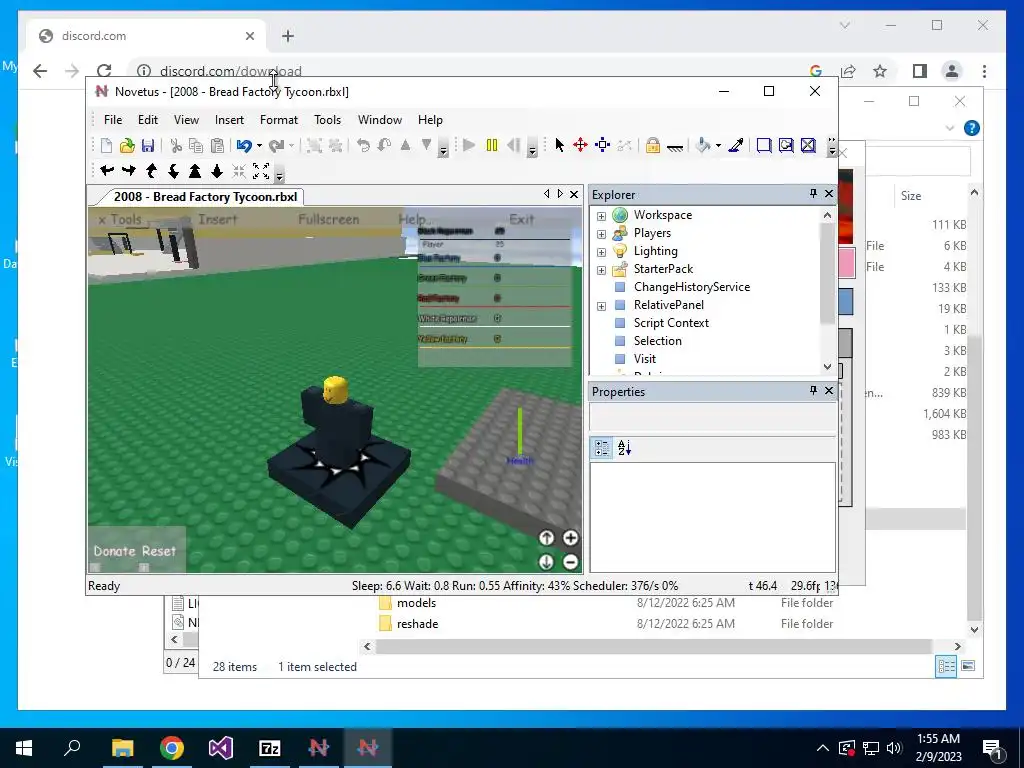Click the Group selection icon
1024x768 pixels.
point(314,146)
